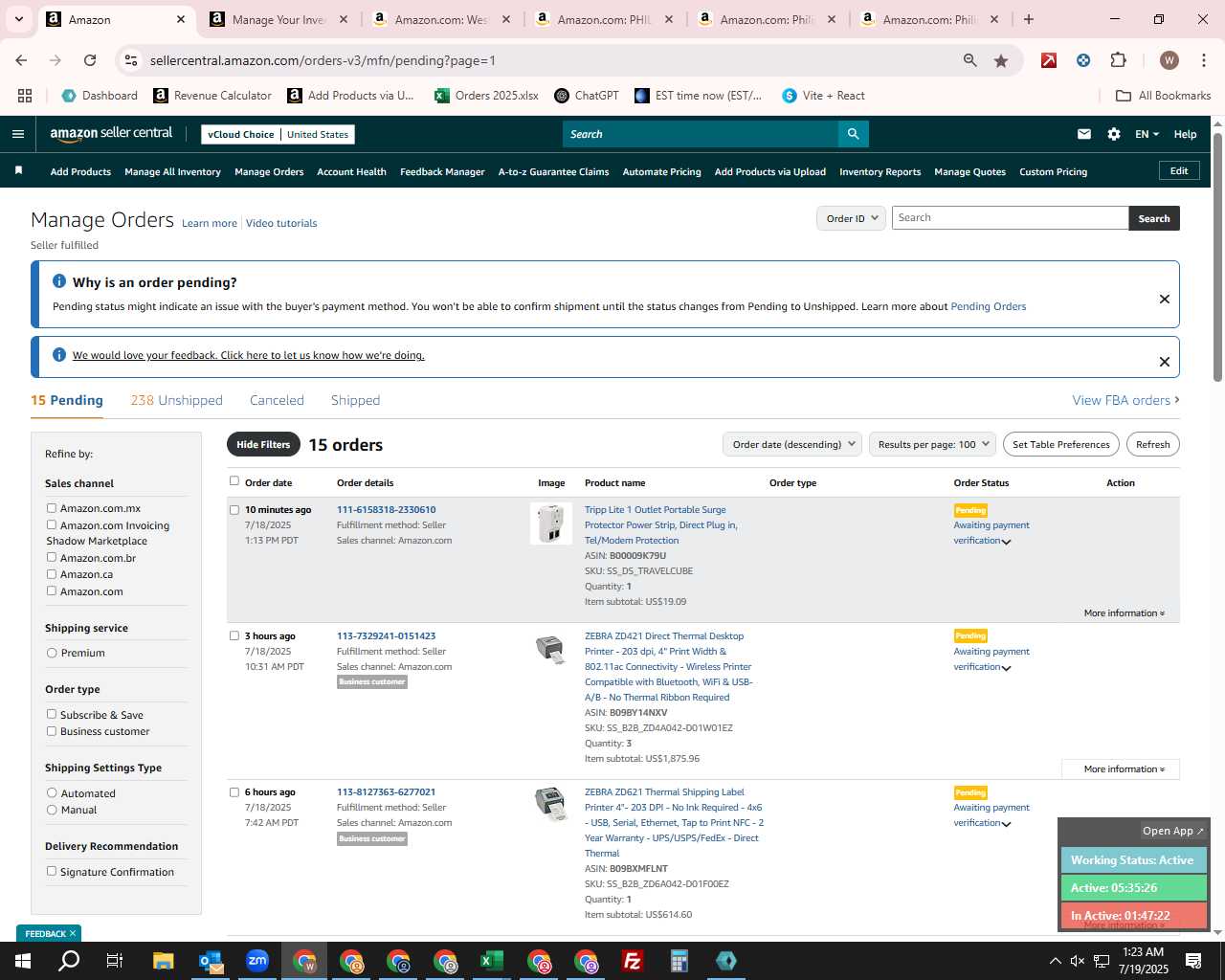Viewport: 1225px width, 980px height.
Task: Check the Amazon.com.mx sales channel filter
Action: pos(52,508)
